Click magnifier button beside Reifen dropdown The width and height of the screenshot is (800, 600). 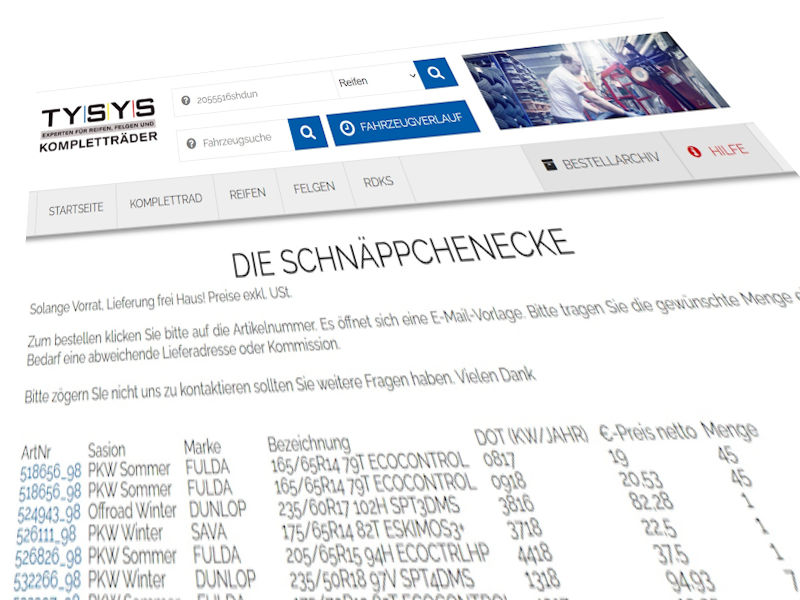pos(435,73)
